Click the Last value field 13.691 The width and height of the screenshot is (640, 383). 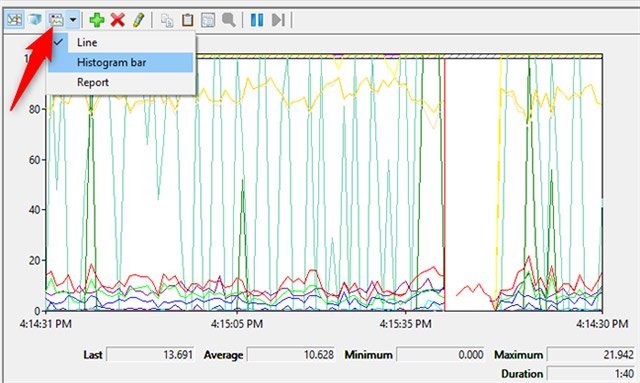tap(150, 354)
